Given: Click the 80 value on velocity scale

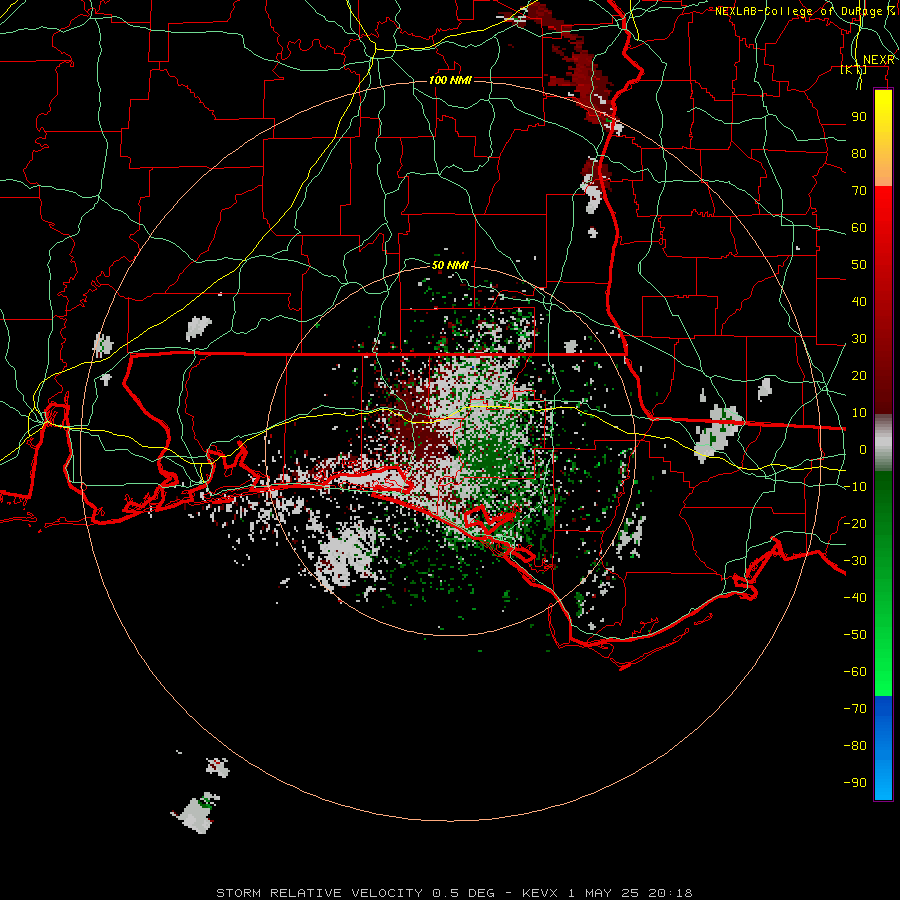Looking at the screenshot, I should click(859, 154).
